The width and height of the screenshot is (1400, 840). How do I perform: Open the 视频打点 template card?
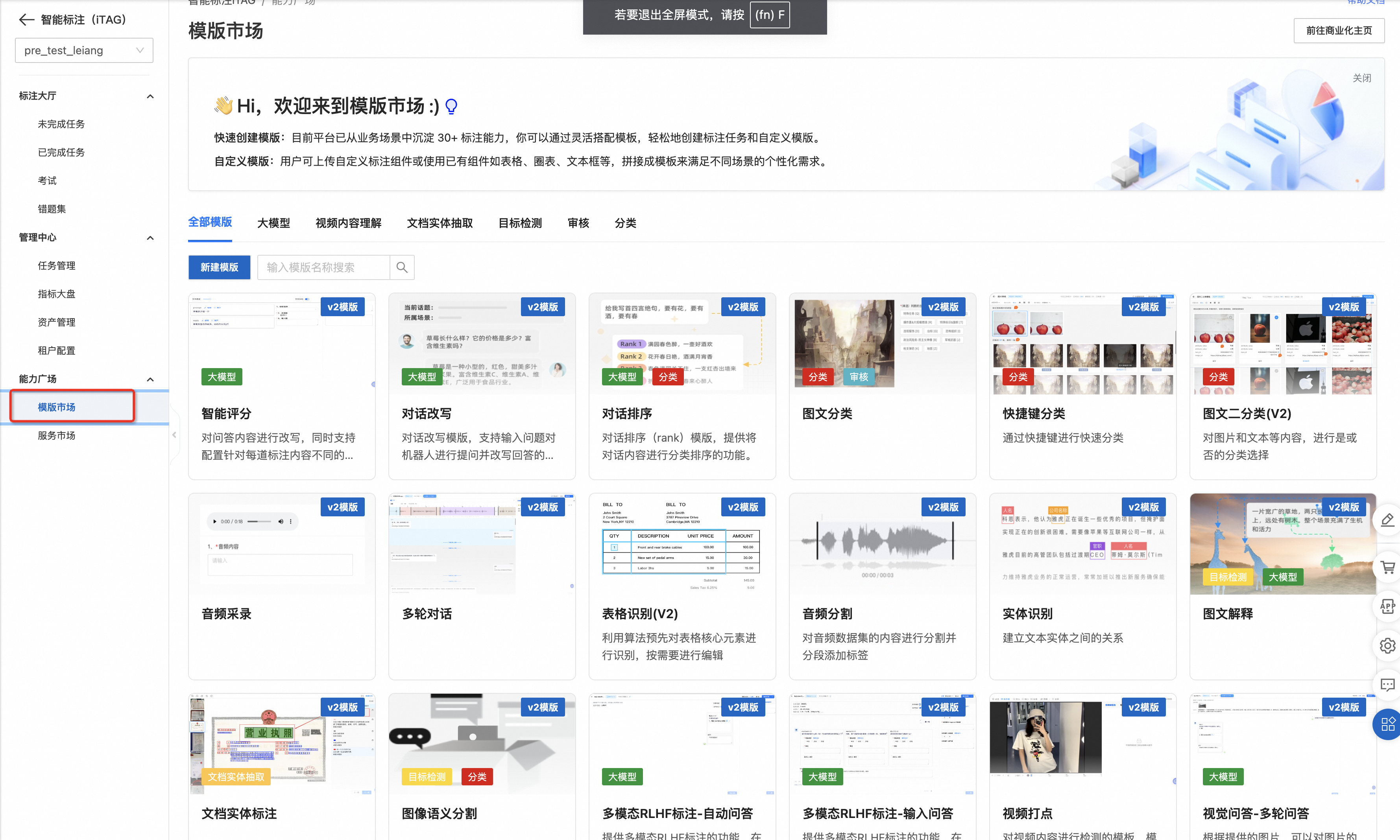[x=1083, y=767]
